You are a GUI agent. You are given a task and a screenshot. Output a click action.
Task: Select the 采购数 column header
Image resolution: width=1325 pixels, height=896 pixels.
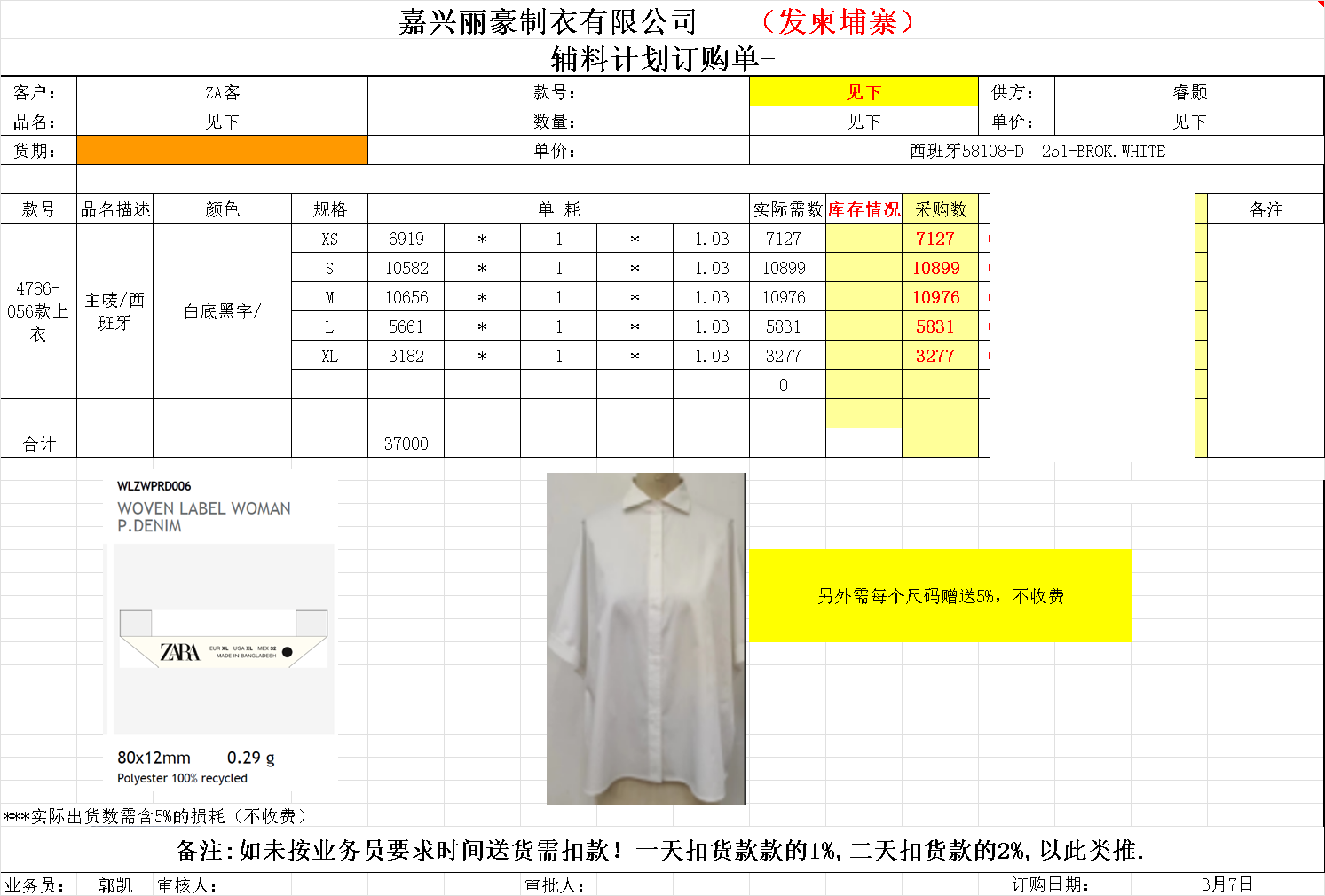(x=940, y=209)
